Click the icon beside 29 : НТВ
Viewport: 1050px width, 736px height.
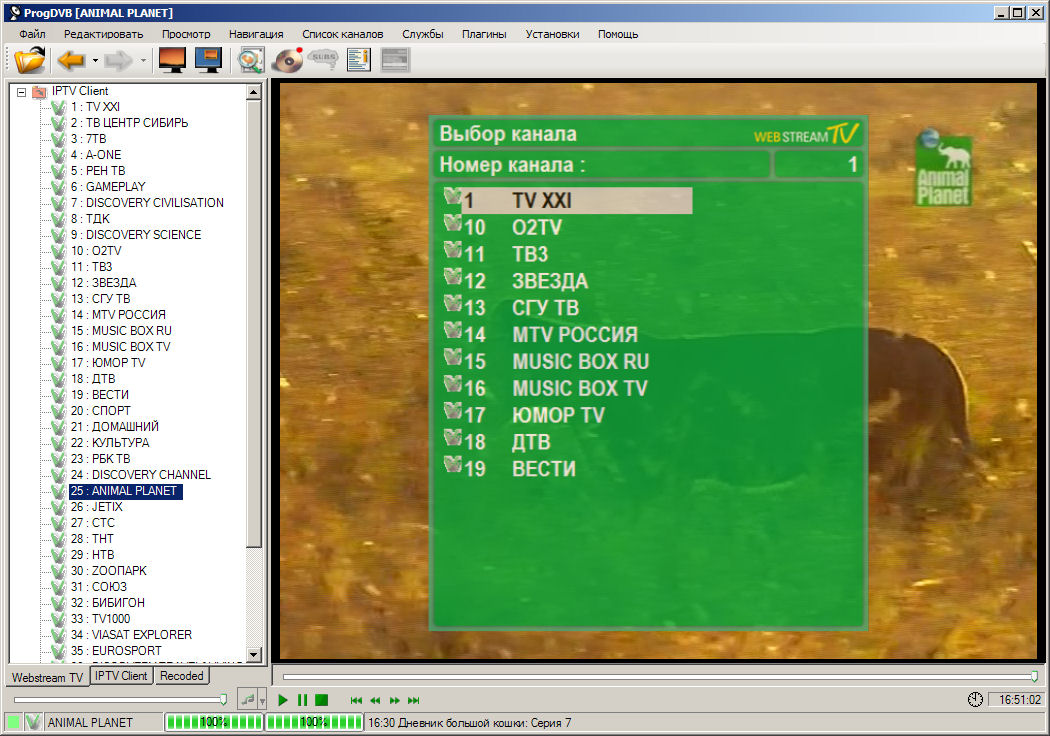59,555
